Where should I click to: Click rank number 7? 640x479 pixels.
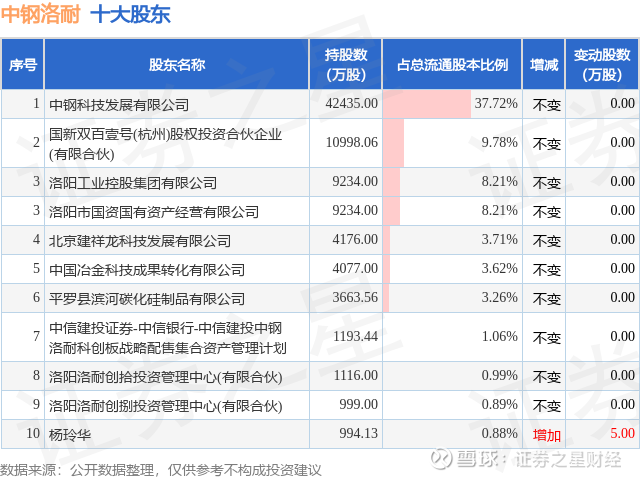click(36, 337)
